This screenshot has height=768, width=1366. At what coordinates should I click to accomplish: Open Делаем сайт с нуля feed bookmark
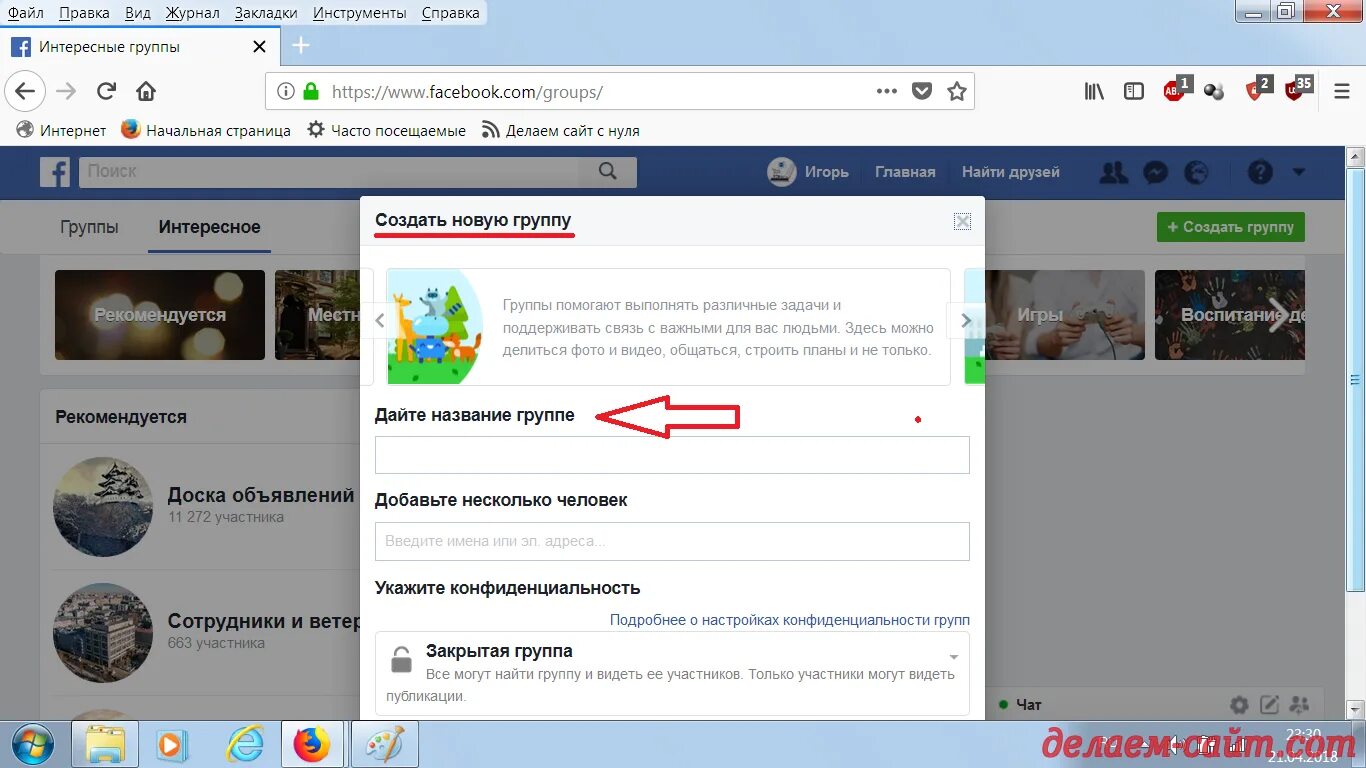coord(561,130)
